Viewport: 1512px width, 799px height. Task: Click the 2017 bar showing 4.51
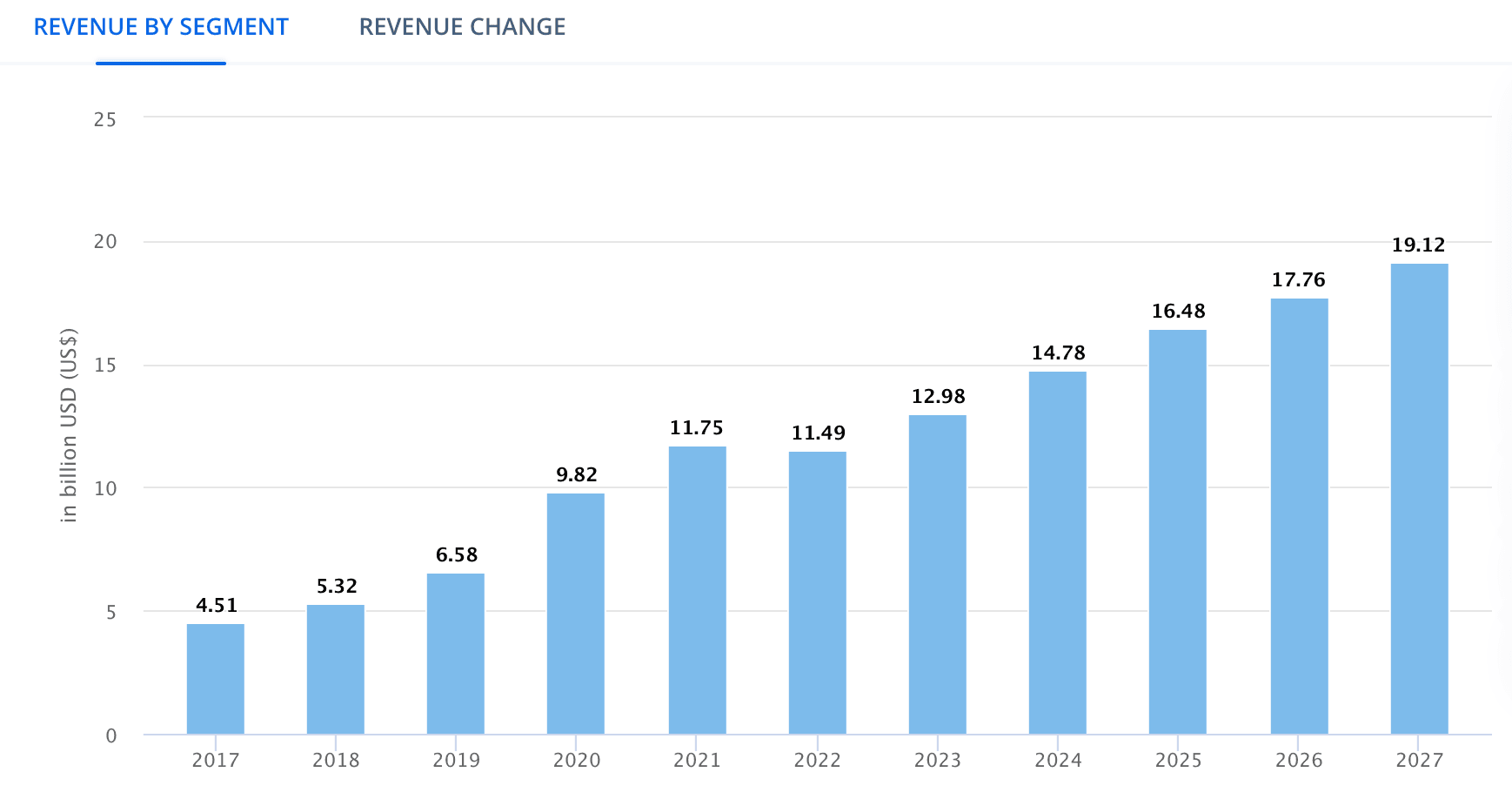click(x=215, y=679)
